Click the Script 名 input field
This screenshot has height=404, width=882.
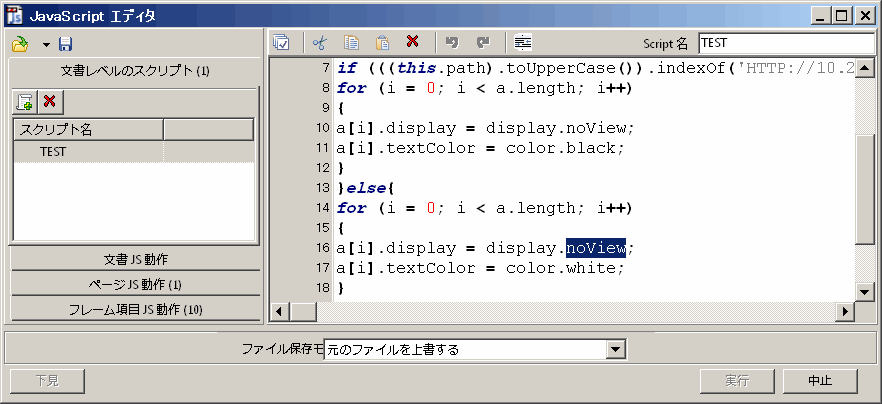pos(786,43)
